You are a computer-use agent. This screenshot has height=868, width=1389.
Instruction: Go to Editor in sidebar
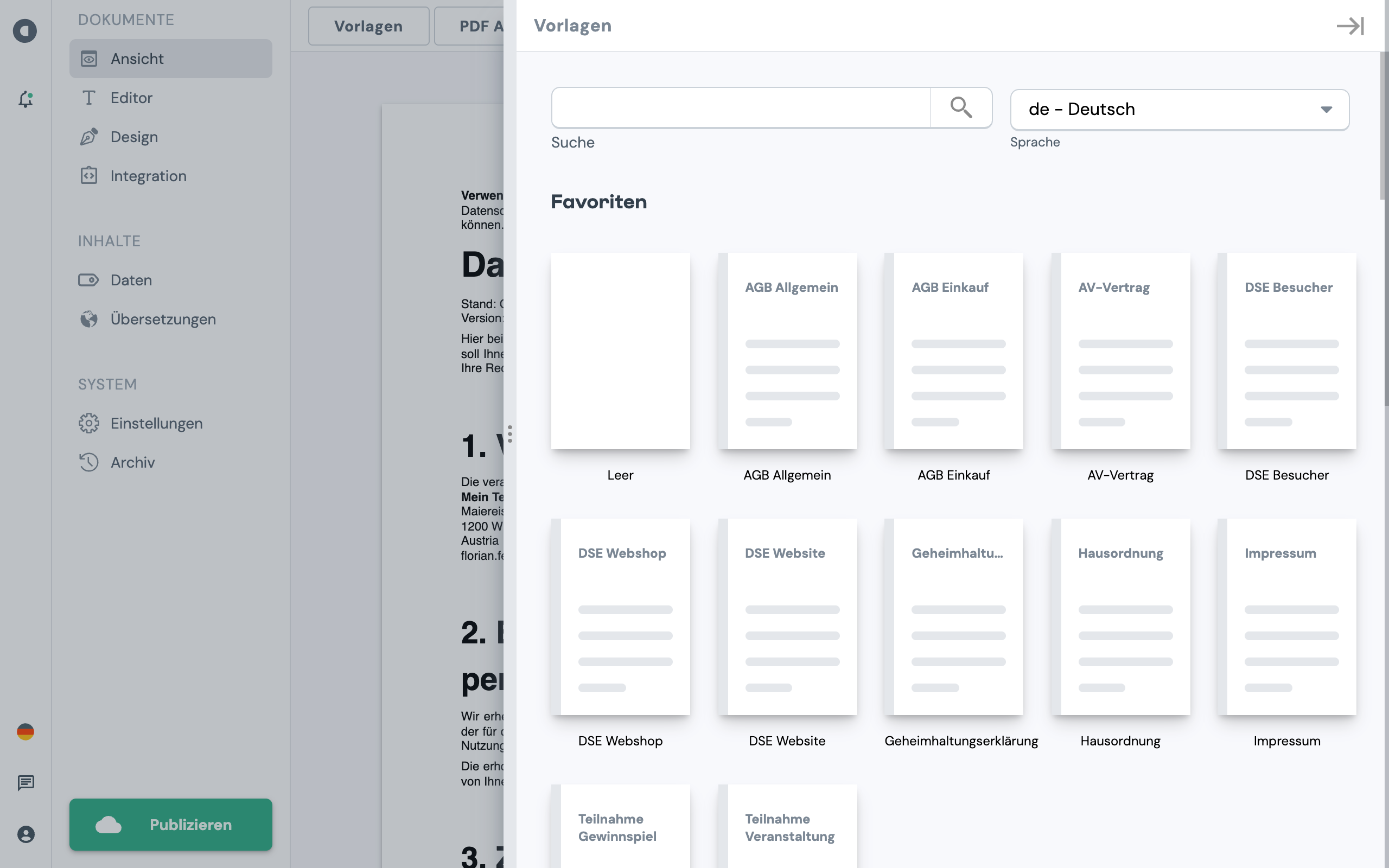(131, 98)
